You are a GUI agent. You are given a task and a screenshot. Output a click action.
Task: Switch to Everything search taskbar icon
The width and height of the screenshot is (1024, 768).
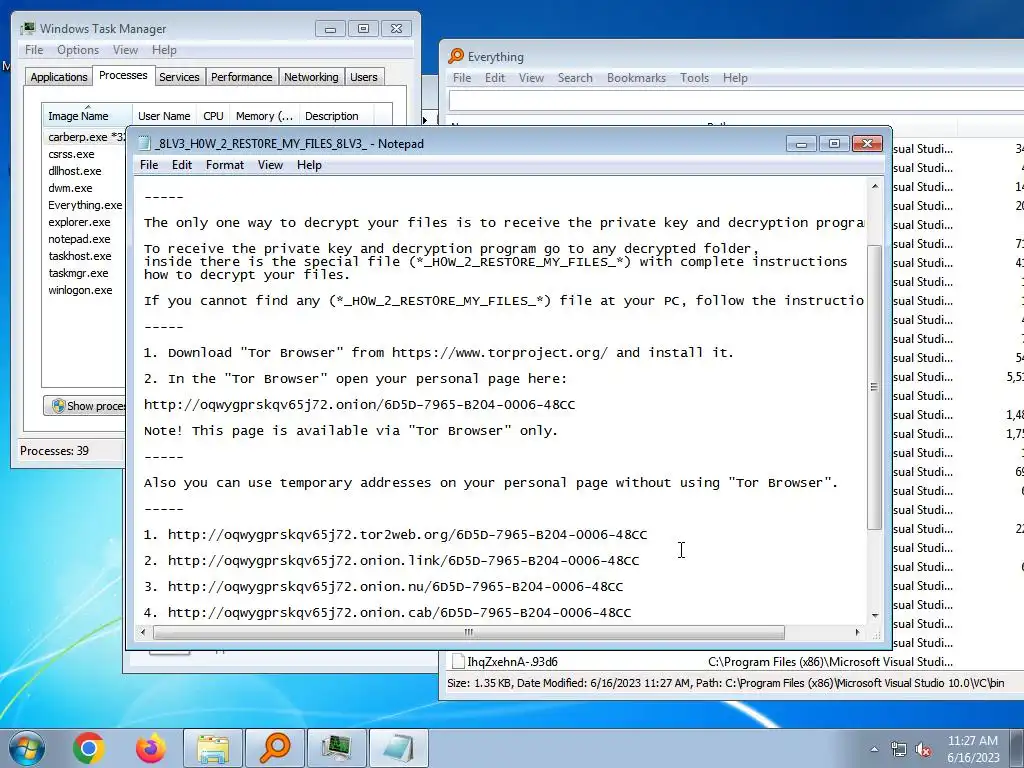coord(275,748)
